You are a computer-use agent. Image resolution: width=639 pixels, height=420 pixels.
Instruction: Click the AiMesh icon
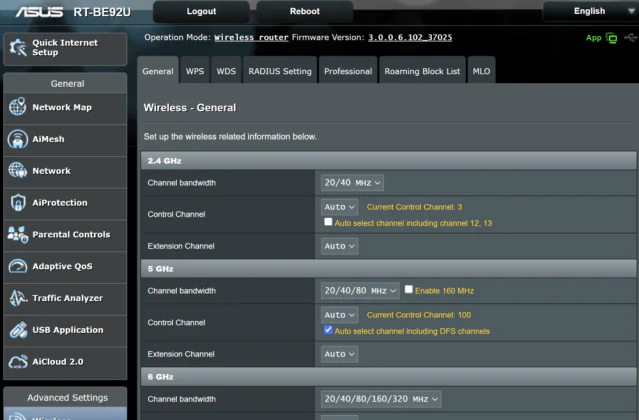coord(18,139)
